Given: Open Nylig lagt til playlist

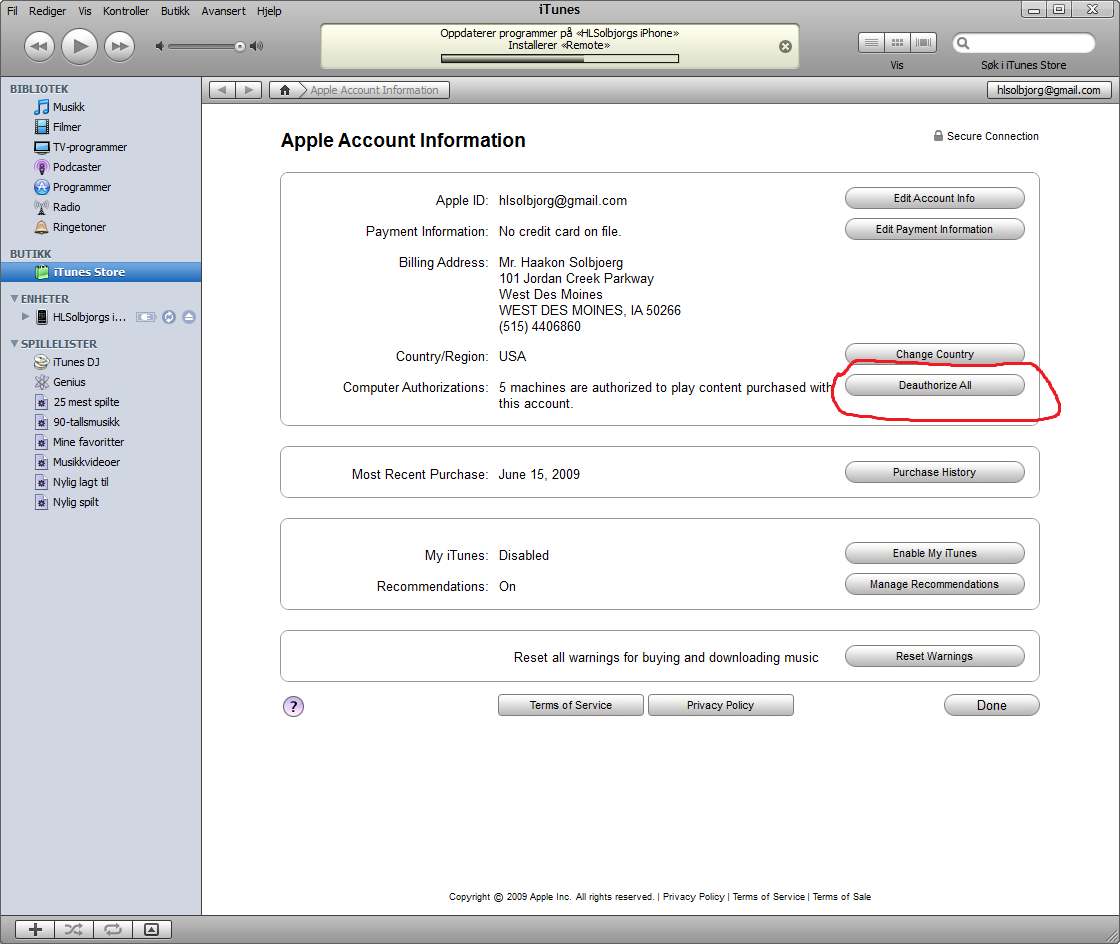Looking at the screenshot, I should (x=80, y=482).
